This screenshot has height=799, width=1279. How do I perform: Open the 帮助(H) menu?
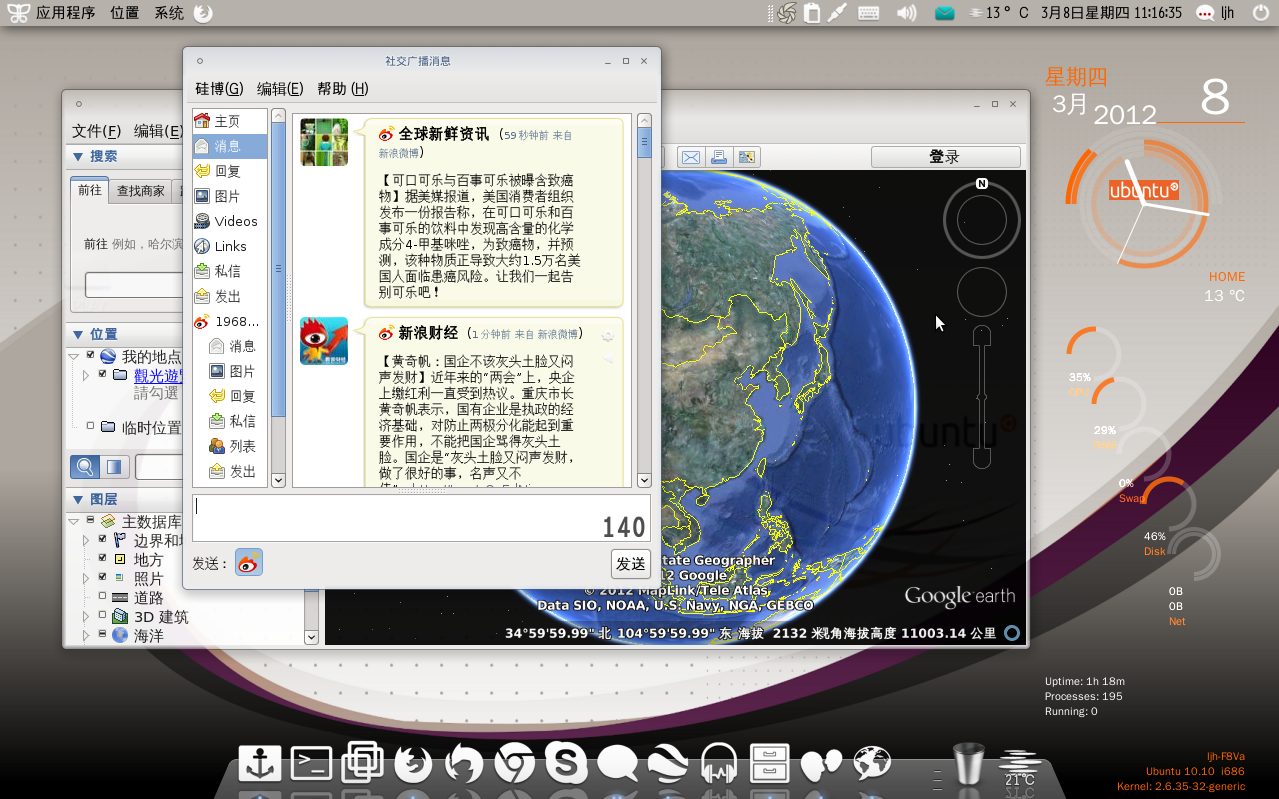coord(343,88)
